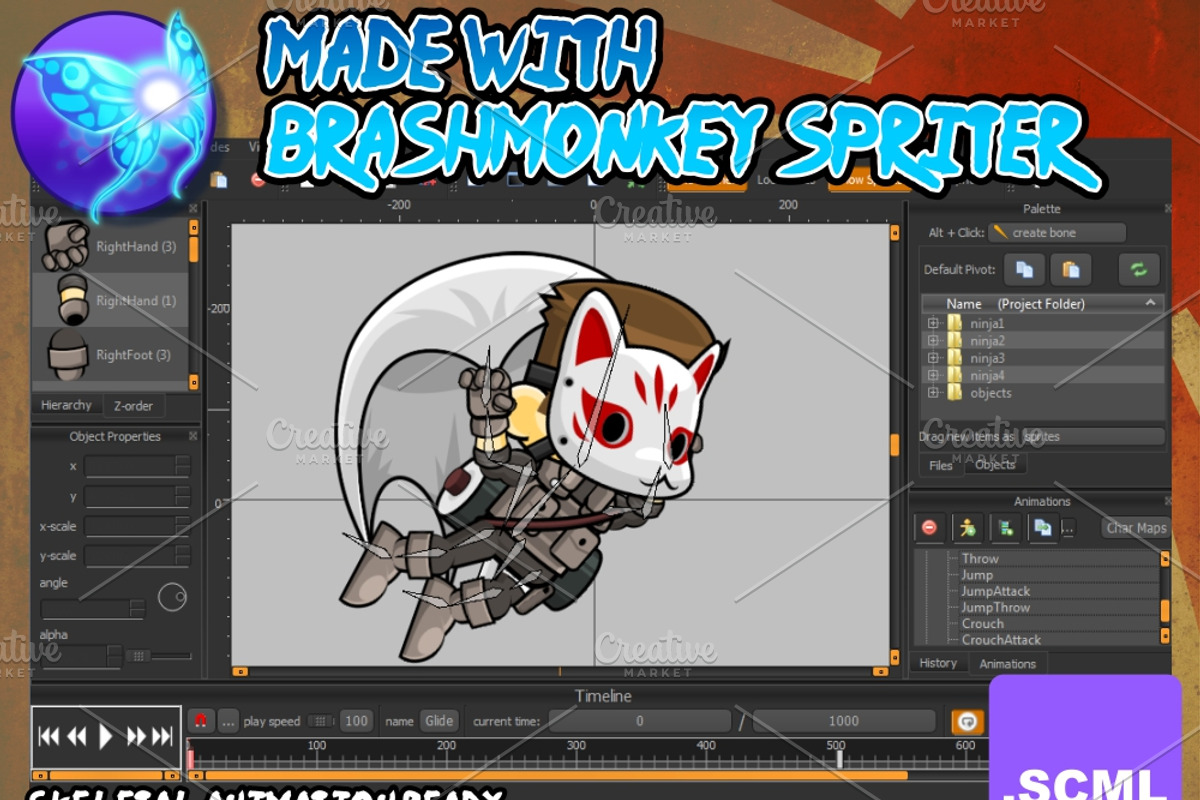Image resolution: width=1200 pixels, height=800 pixels.
Task: Open the Char Maps button
Action: click(1137, 528)
